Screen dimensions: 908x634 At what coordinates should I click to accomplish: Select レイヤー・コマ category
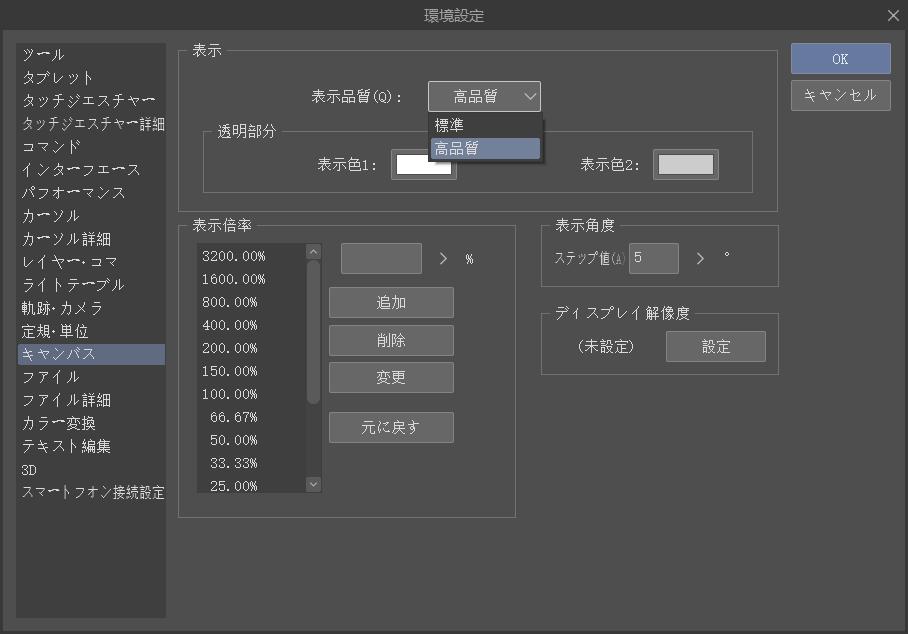pyautogui.click(x=91, y=262)
